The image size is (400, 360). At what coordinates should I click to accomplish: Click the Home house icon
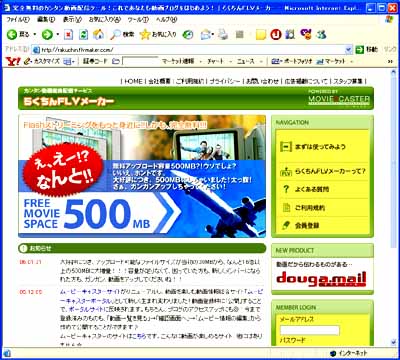[x=98, y=34]
